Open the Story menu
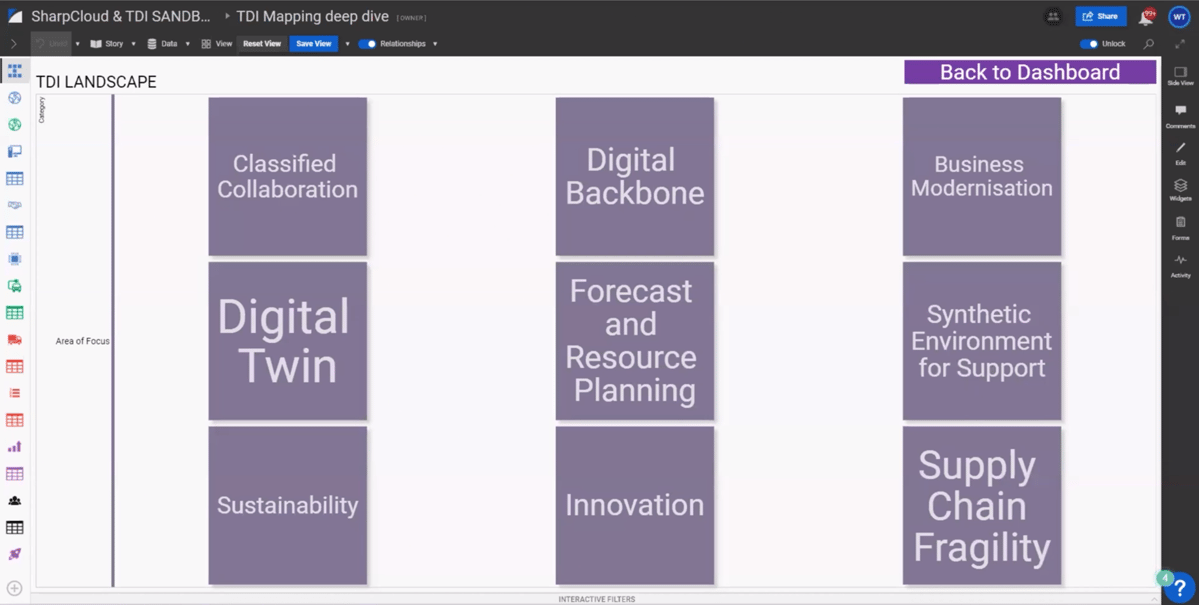 coord(107,44)
